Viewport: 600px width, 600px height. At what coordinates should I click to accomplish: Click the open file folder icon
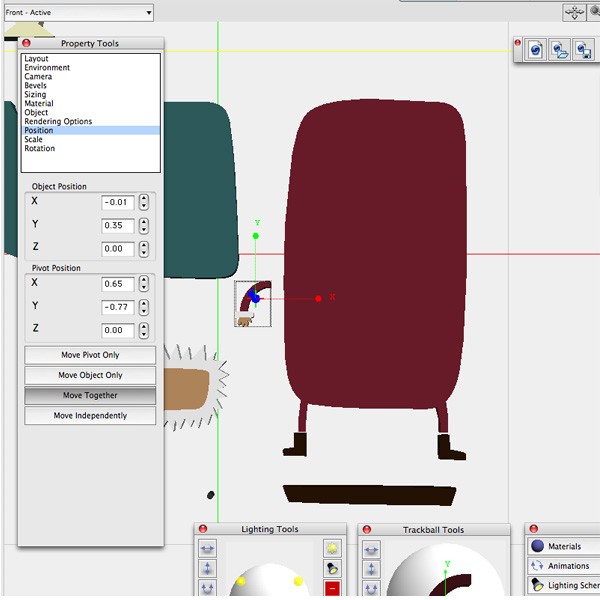(560, 49)
